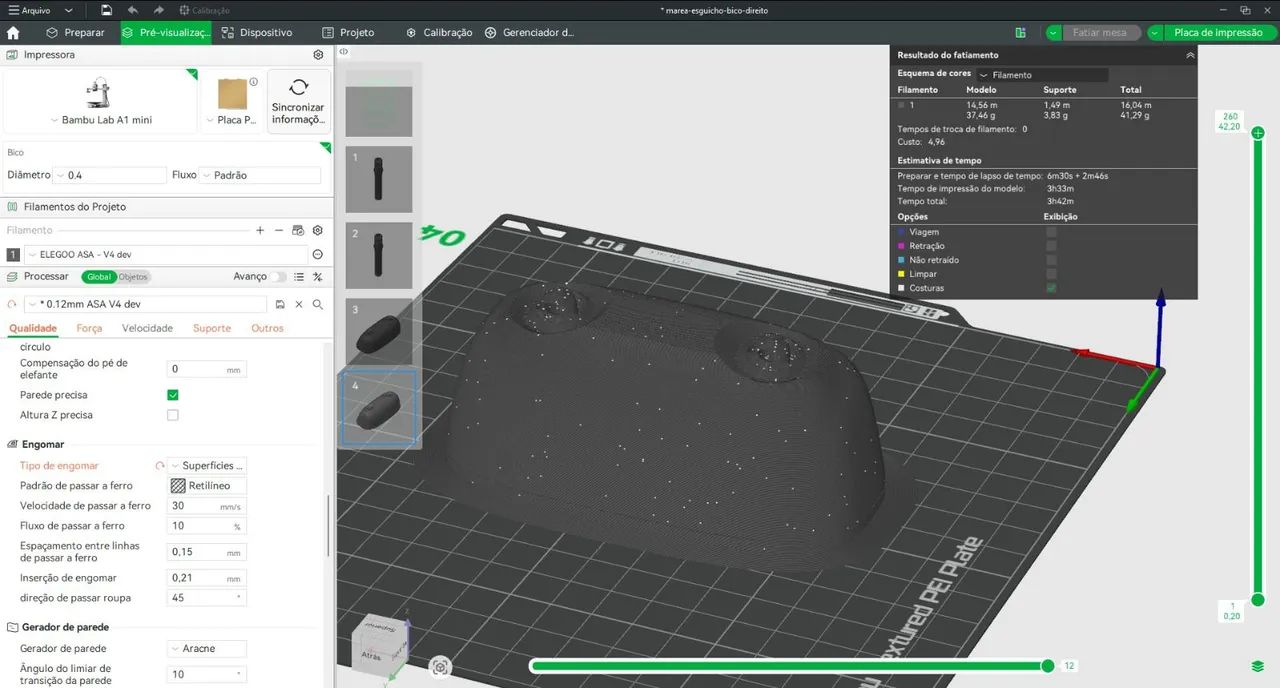1280x688 pixels.
Task: Redo with the forward arrow icon
Action: click(x=158, y=10)
